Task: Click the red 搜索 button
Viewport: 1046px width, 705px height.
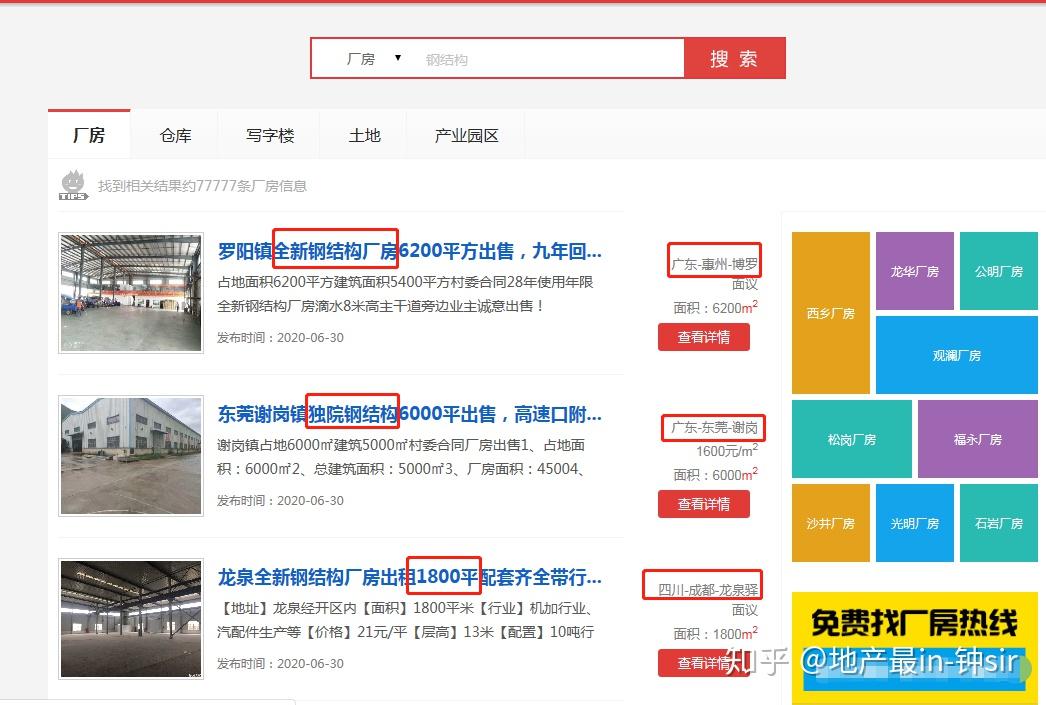Action: [734, 59]
